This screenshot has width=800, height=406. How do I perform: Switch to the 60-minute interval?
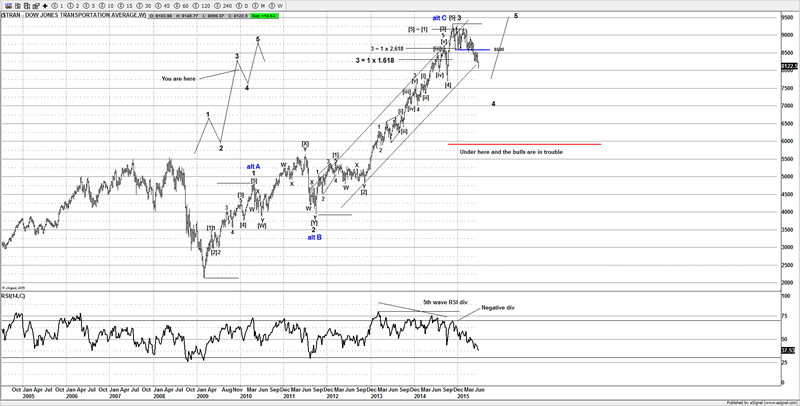182,6
